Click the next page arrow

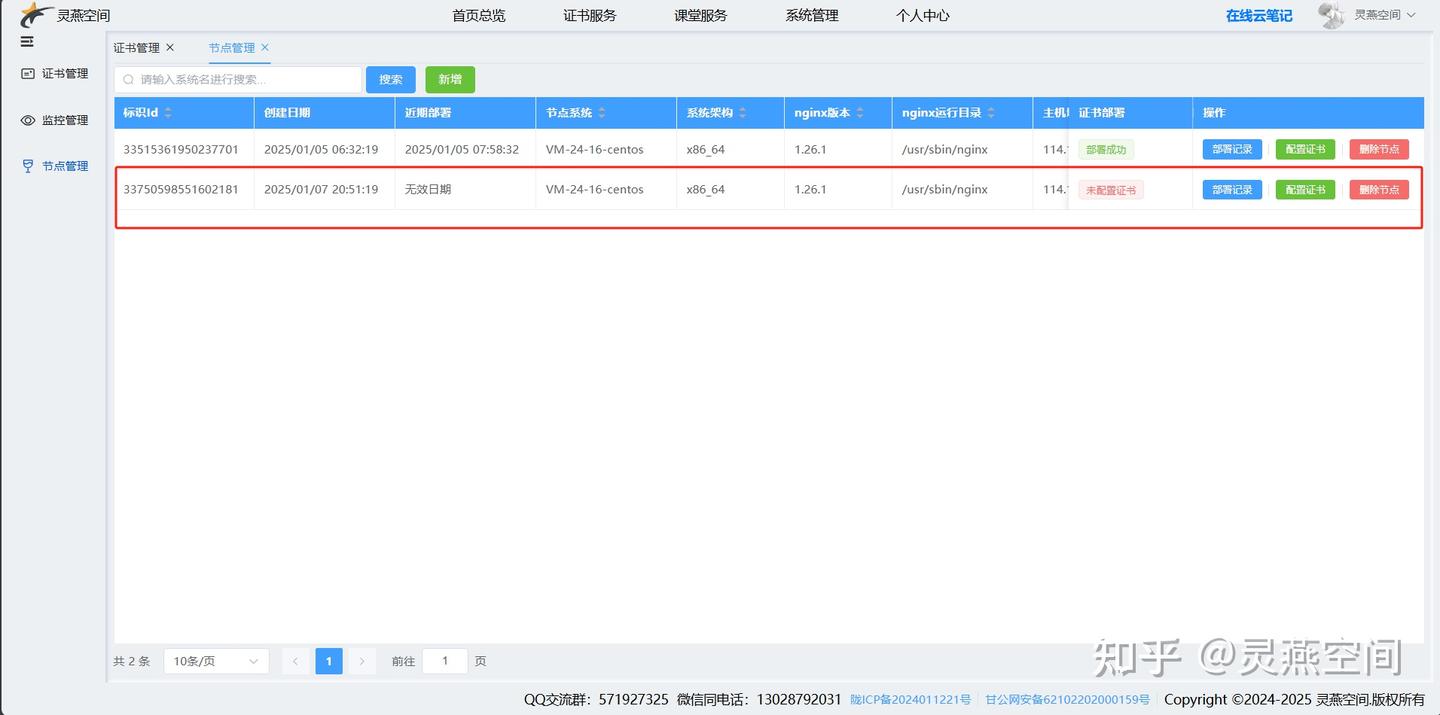pyautogui.click(x=361, y=661)
